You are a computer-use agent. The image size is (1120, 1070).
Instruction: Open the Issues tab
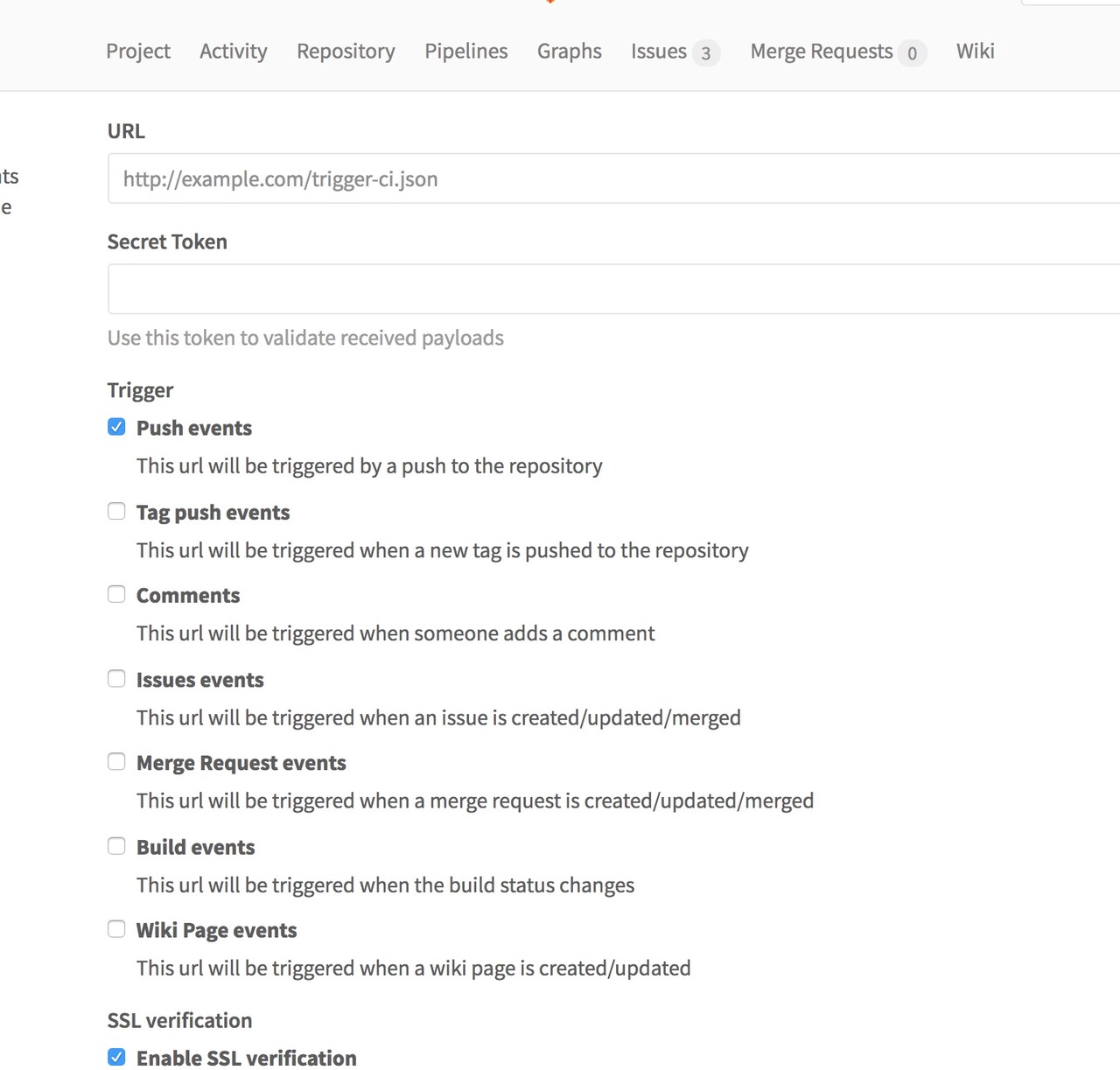pos(658,52)
